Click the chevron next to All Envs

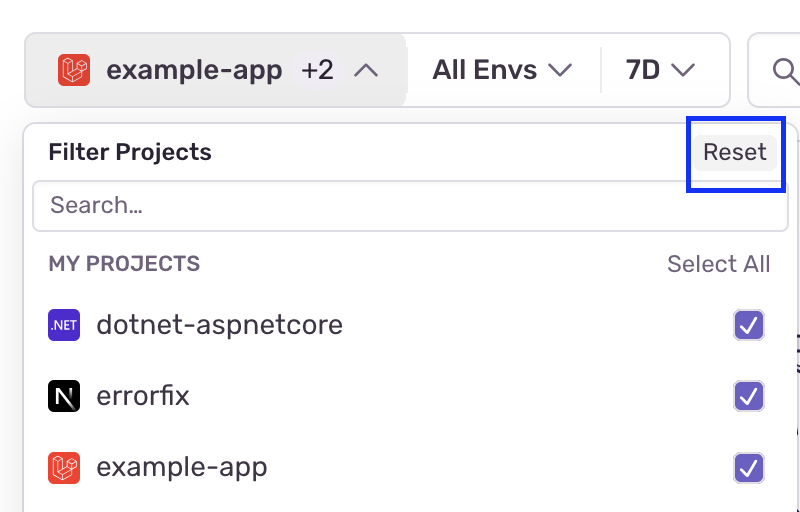click(560, 70)
